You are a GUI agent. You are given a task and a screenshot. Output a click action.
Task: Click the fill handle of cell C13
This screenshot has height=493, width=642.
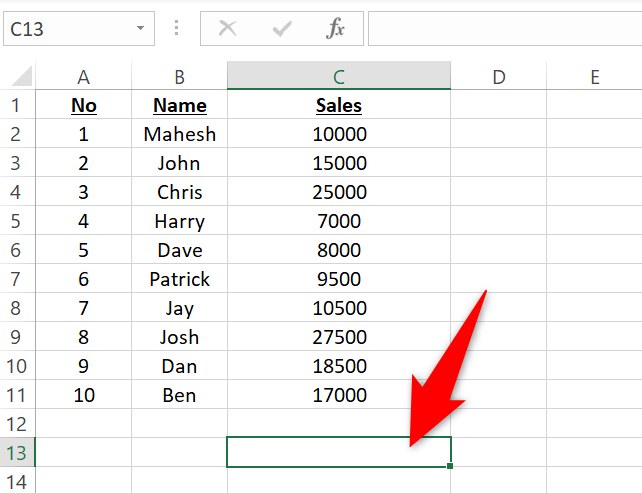[x=450, y=466]
